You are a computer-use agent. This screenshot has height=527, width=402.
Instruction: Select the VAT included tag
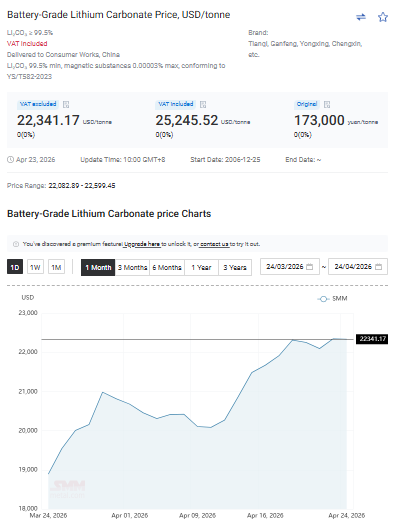(176, 104)
